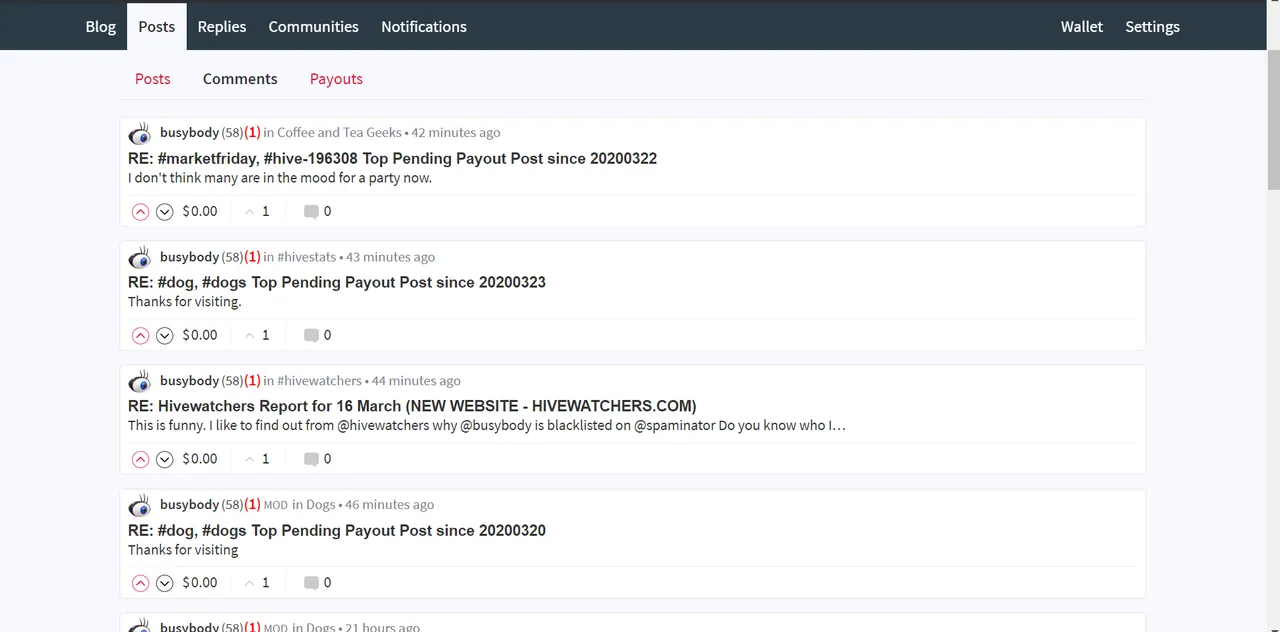Click busybody avatar on the #hivestats post
This screenshot has width=1280, height=632.
pyautogui.click(x=140, y=257)
